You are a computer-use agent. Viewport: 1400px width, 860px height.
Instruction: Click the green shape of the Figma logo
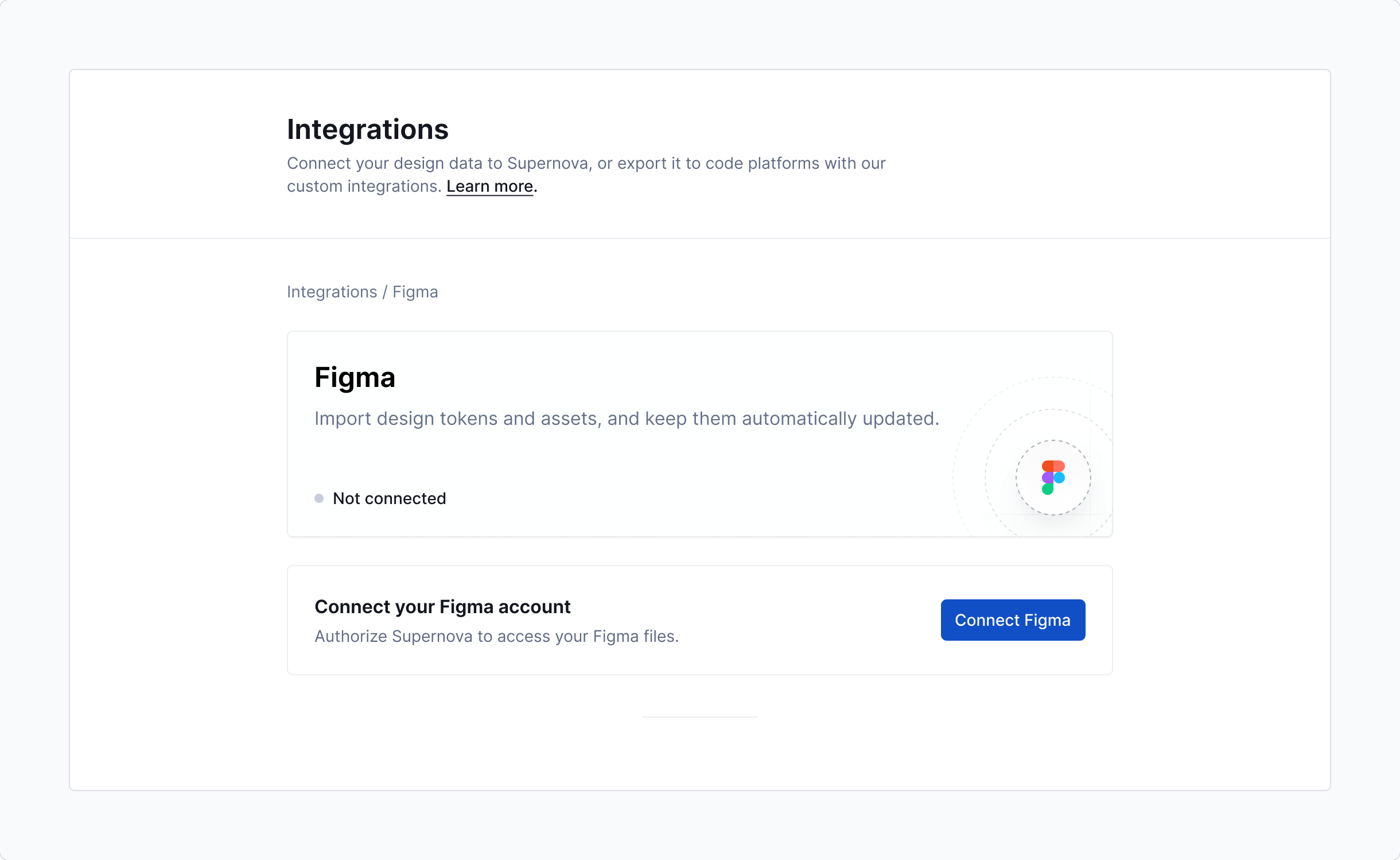(x=1048, y=489)
